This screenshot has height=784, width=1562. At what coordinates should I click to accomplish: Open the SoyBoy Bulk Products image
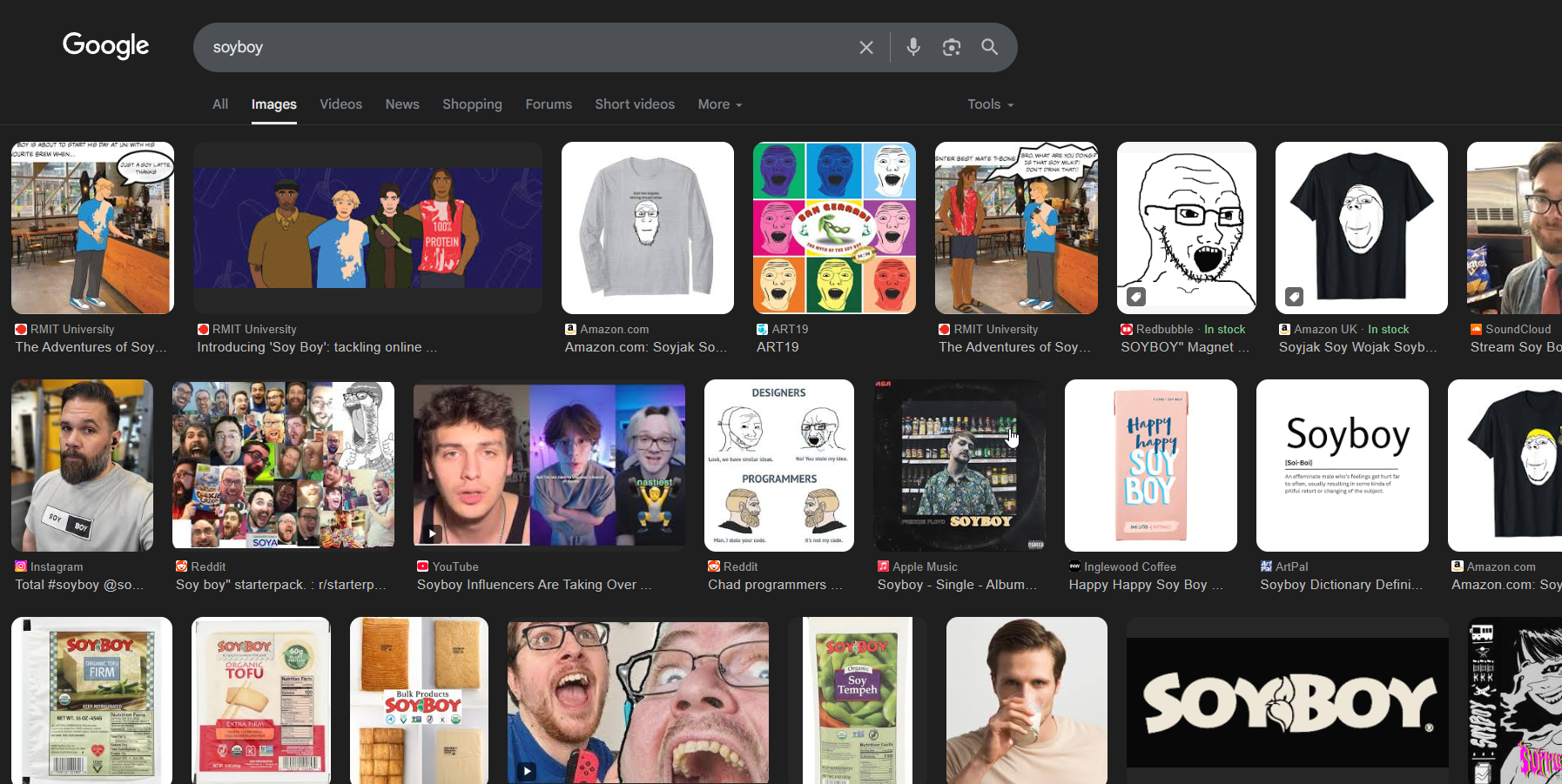tap(419, 700)
